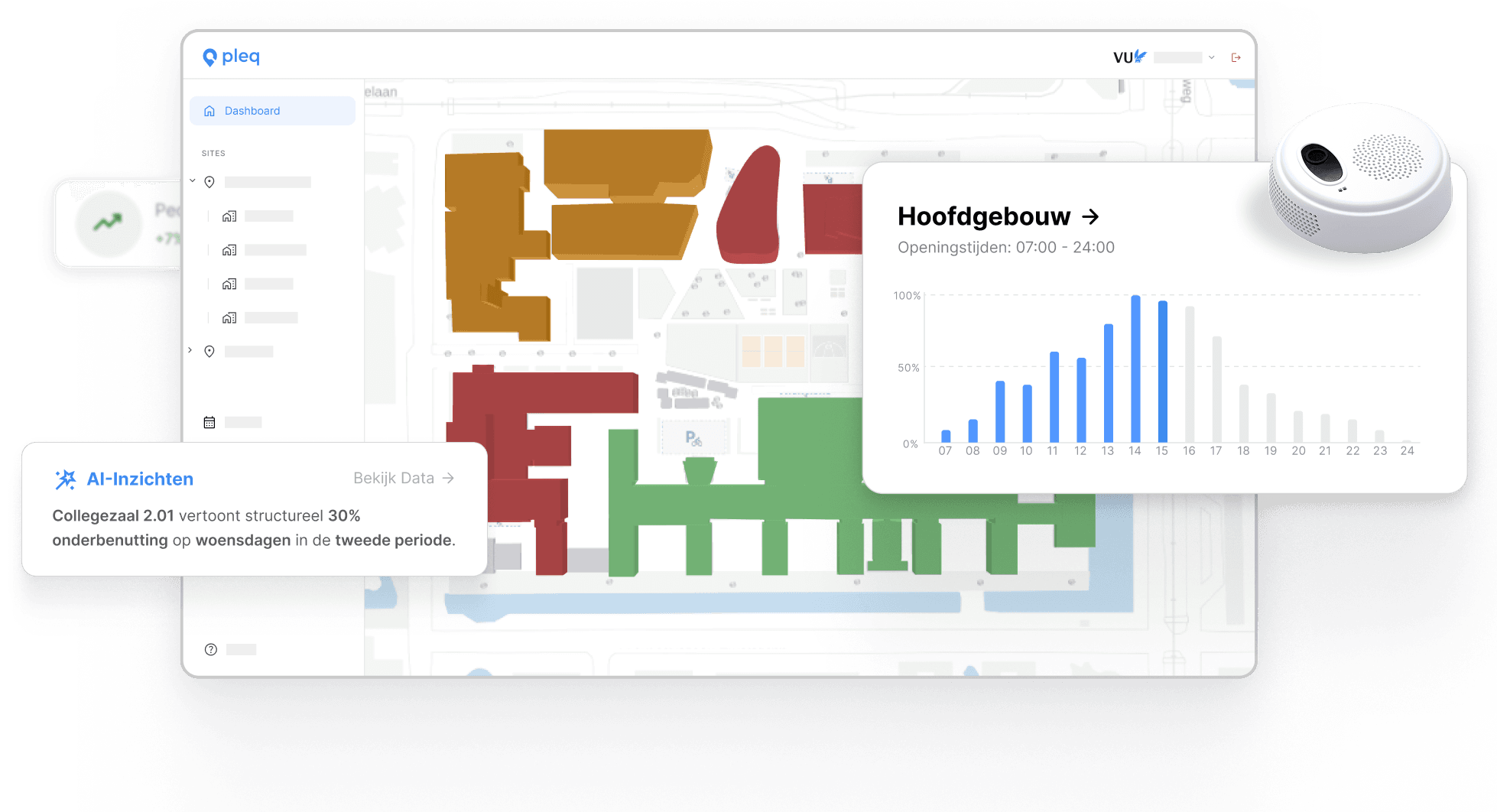Click the pleq logo in header

(x=231, y=57)
